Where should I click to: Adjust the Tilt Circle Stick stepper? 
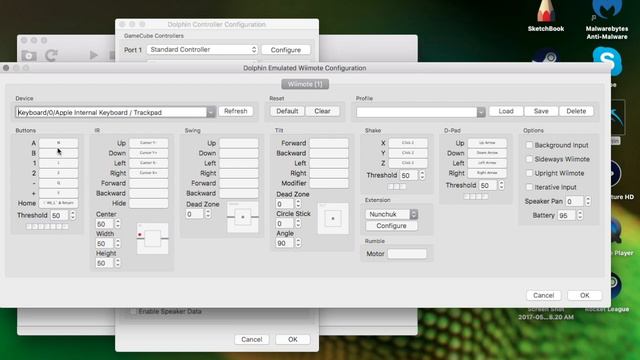298,223
